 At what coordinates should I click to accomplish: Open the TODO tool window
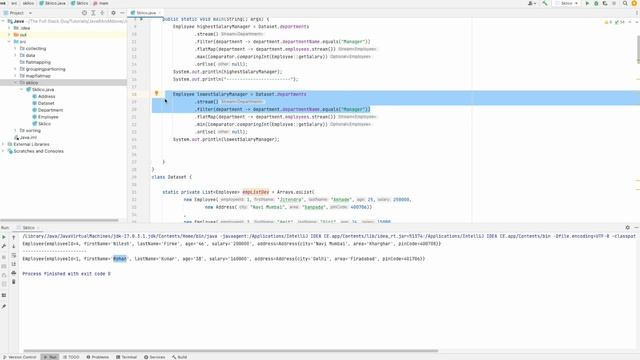(71, 357)
